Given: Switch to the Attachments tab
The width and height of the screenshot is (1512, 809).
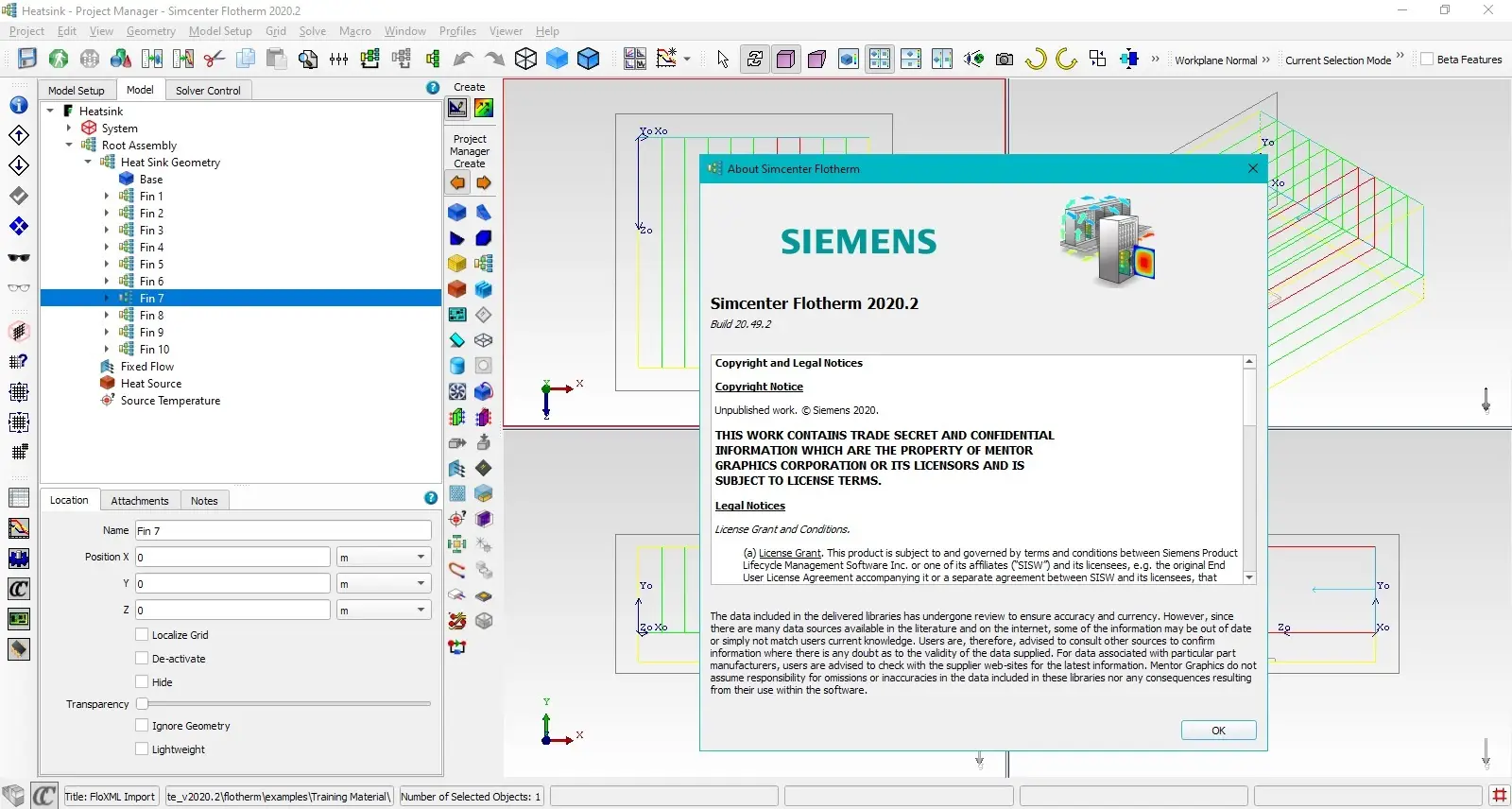Looking at the screenshot, I should pyautogui.click(x=140, y=501).
